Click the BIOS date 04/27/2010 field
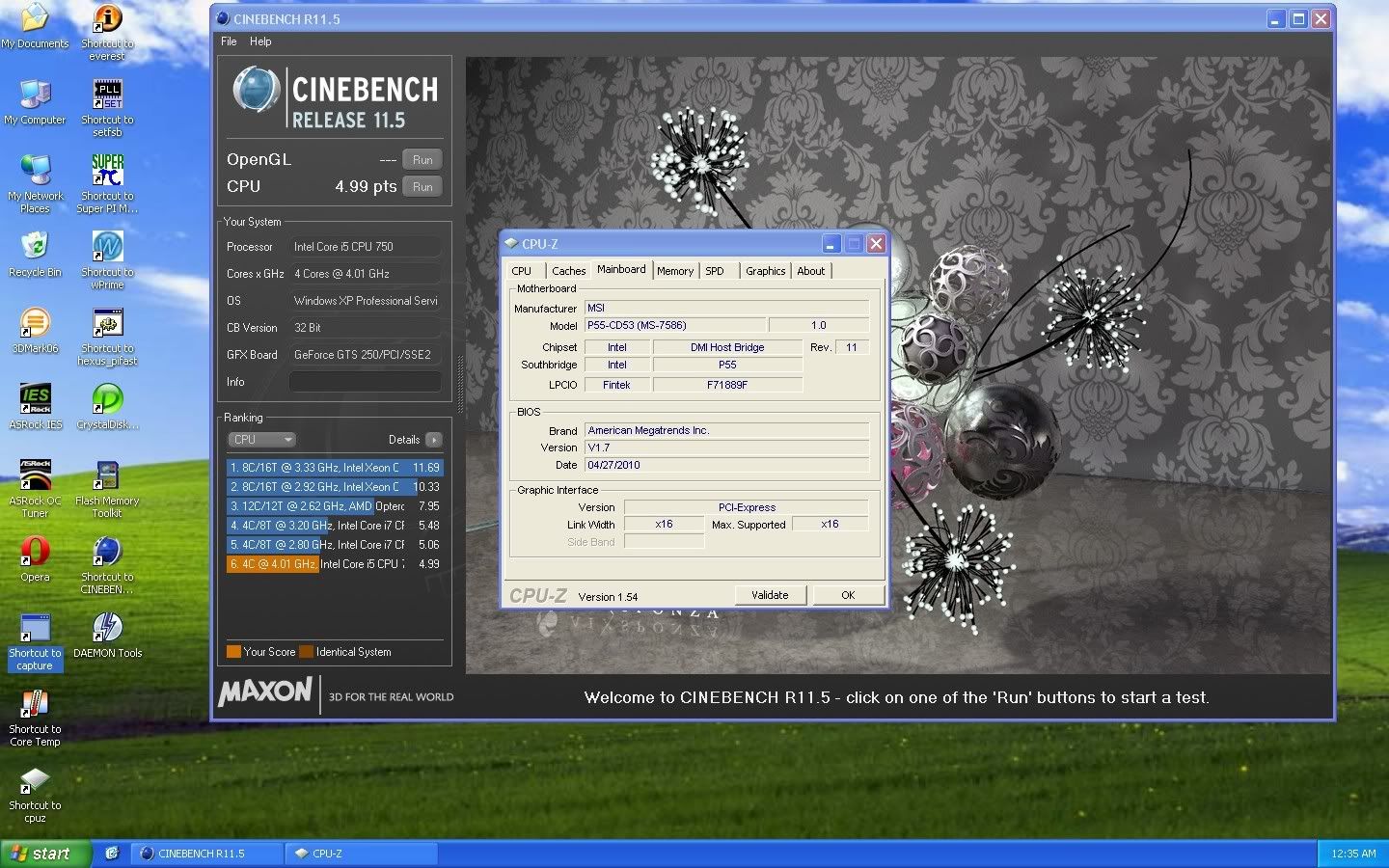This screenshot has height=868, width=1389. point(726,465)
